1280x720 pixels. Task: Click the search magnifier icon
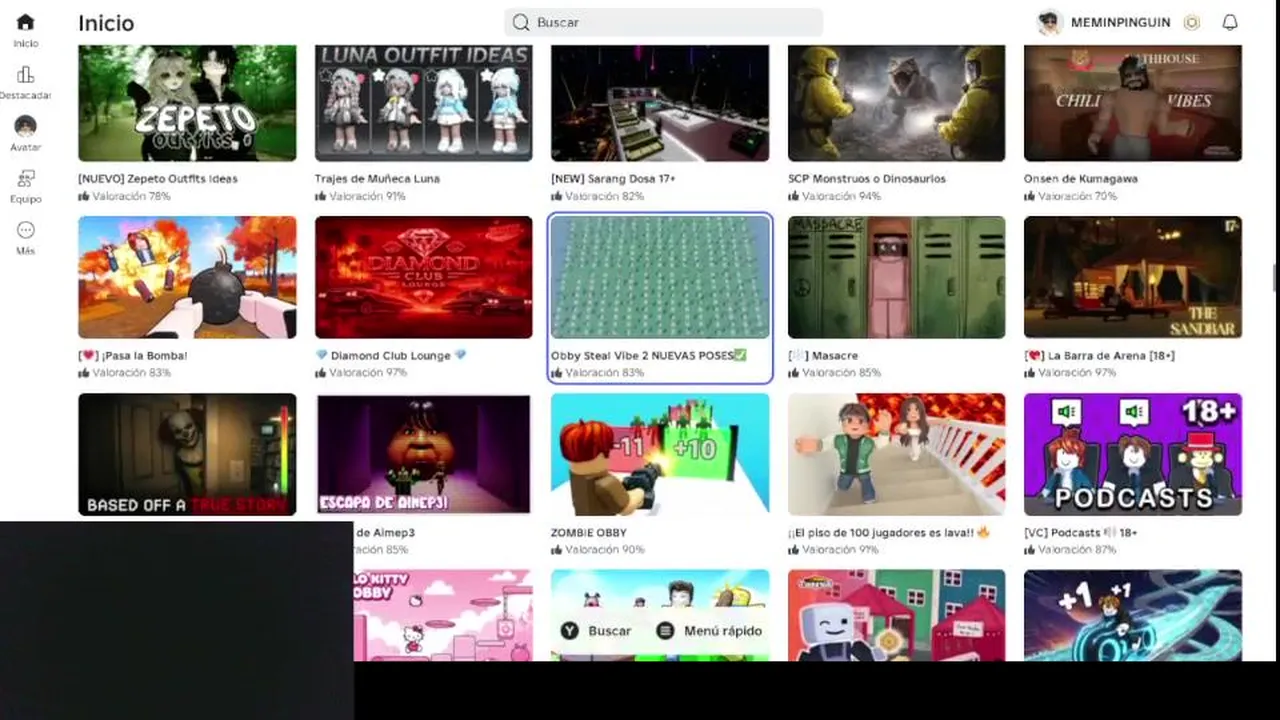520,22
